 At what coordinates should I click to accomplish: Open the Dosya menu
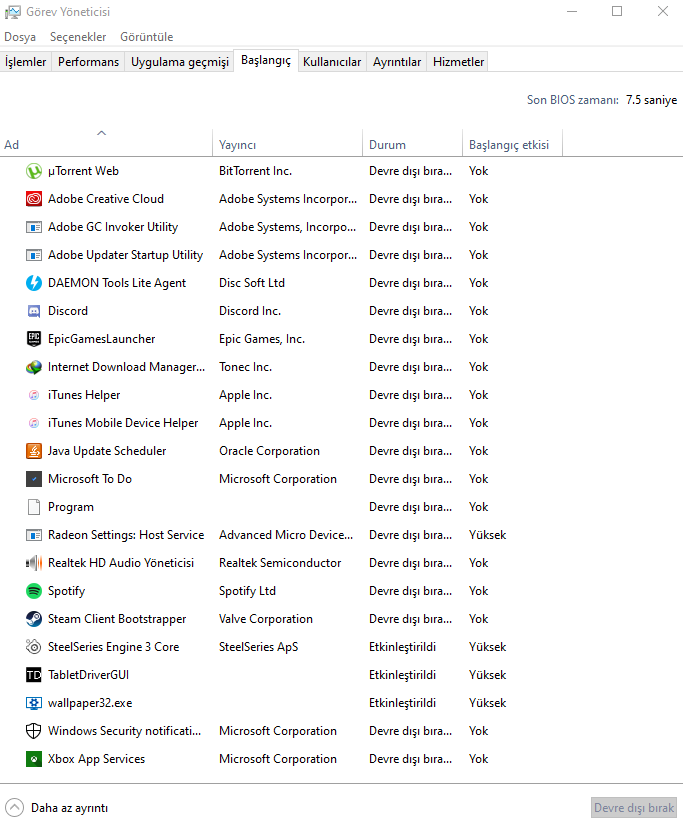(20, 37)
